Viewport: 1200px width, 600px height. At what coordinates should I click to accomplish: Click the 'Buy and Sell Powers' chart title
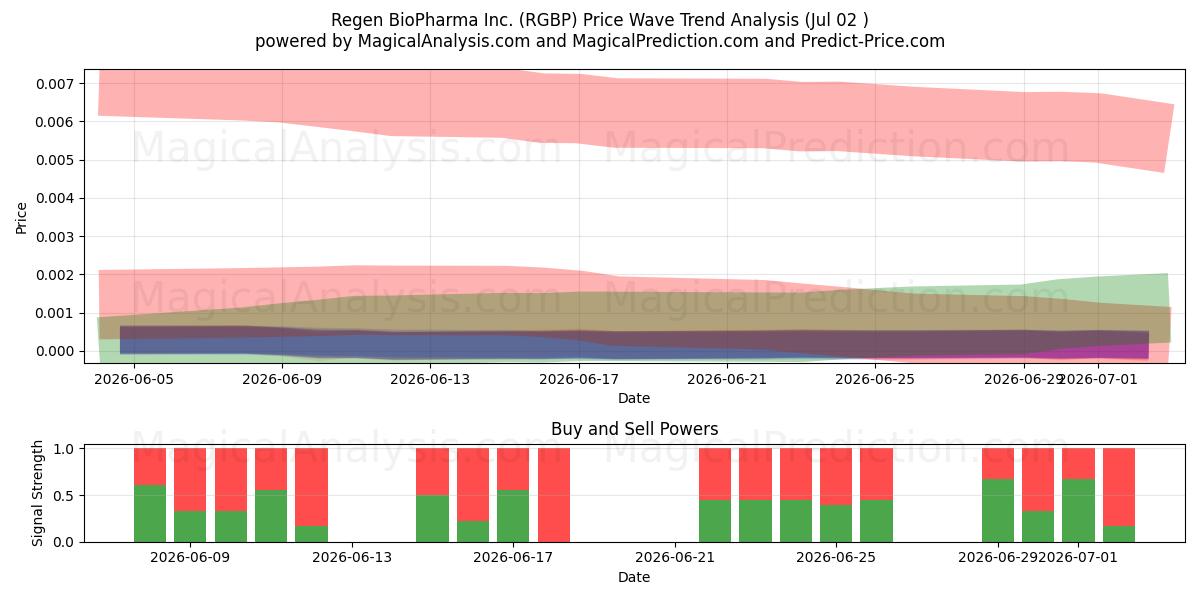pos(634,429)
